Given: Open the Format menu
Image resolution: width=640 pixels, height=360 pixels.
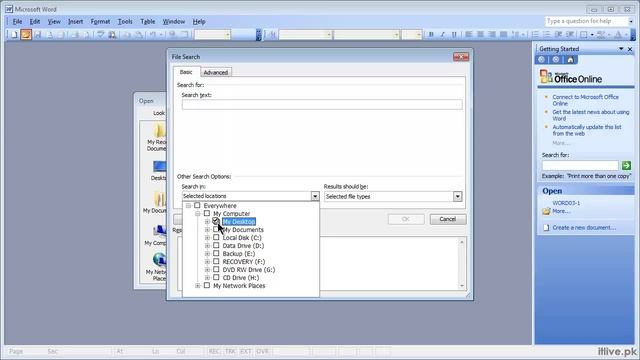Looking at the screenshot, I should 100,22.
